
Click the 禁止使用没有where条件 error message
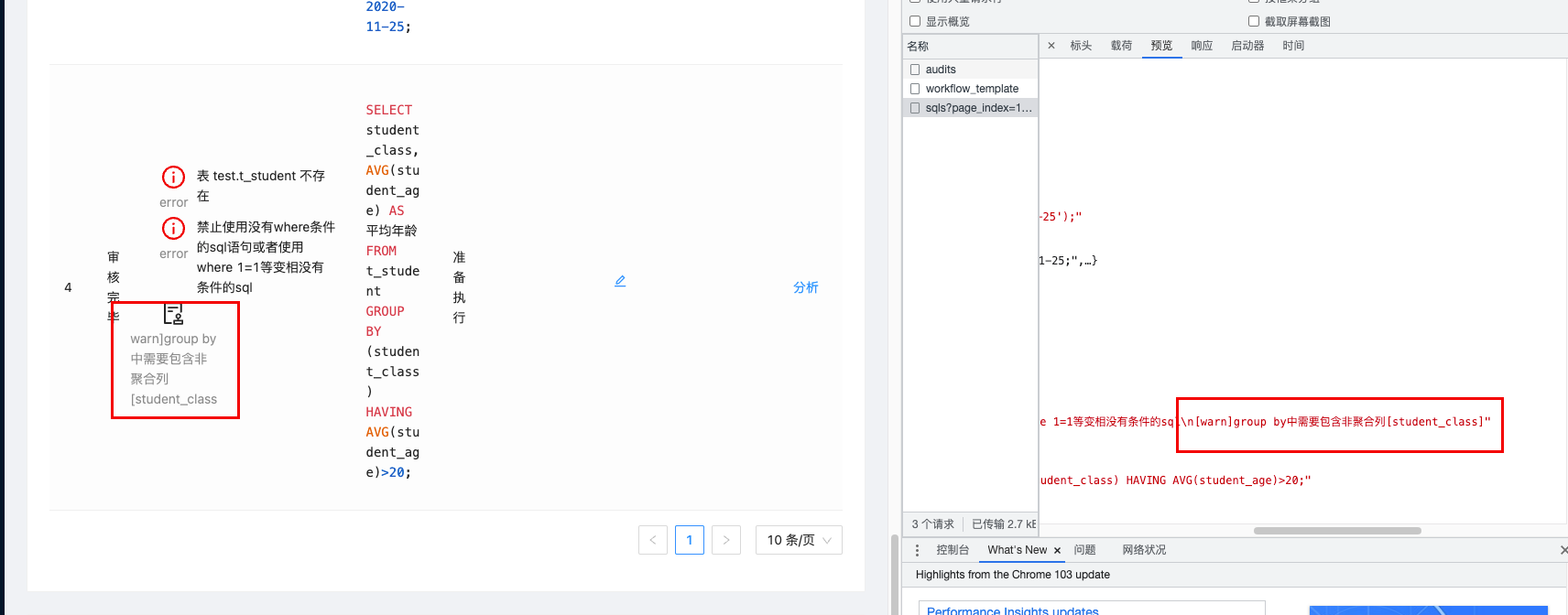tap(266, 257)
